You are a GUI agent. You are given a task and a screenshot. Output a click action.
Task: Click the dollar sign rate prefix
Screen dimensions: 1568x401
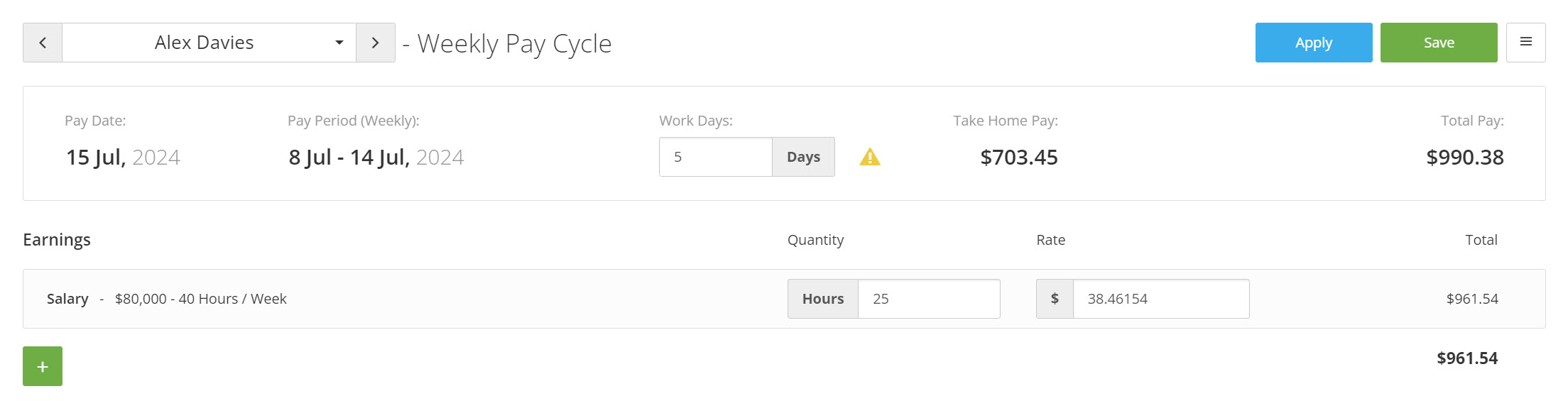click(1055, 299)
